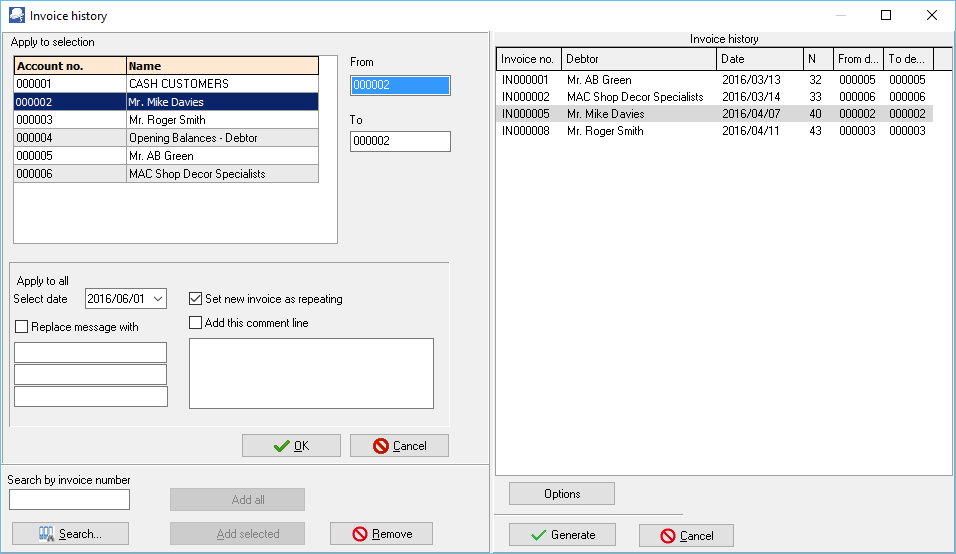Select account row Mr. Roger Smith
The width and height of the screenshot is (956, 554).
166,120
